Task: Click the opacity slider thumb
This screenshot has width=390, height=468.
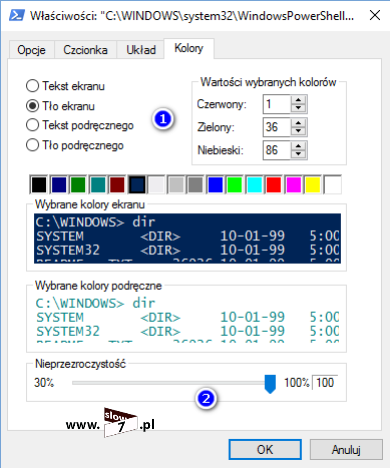Action: click(270, 384)
